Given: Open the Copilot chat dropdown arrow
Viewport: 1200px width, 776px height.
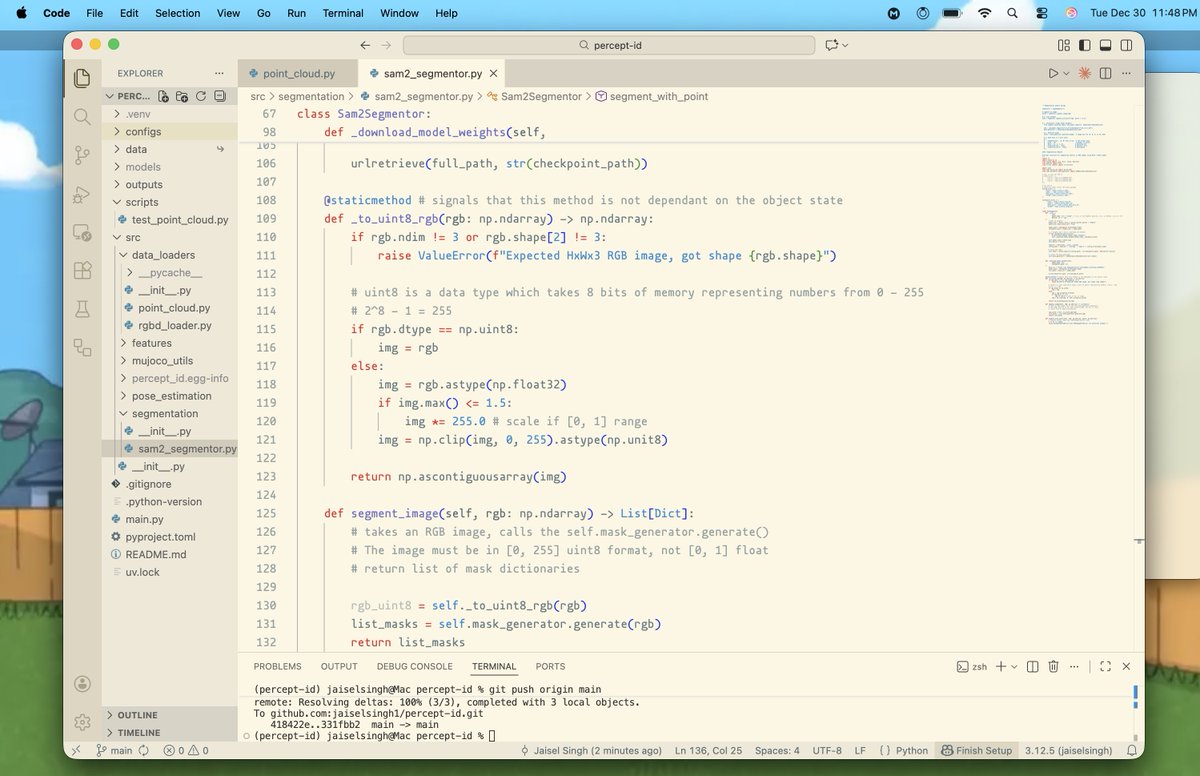Looking at the screenshot, I should 845,45.
